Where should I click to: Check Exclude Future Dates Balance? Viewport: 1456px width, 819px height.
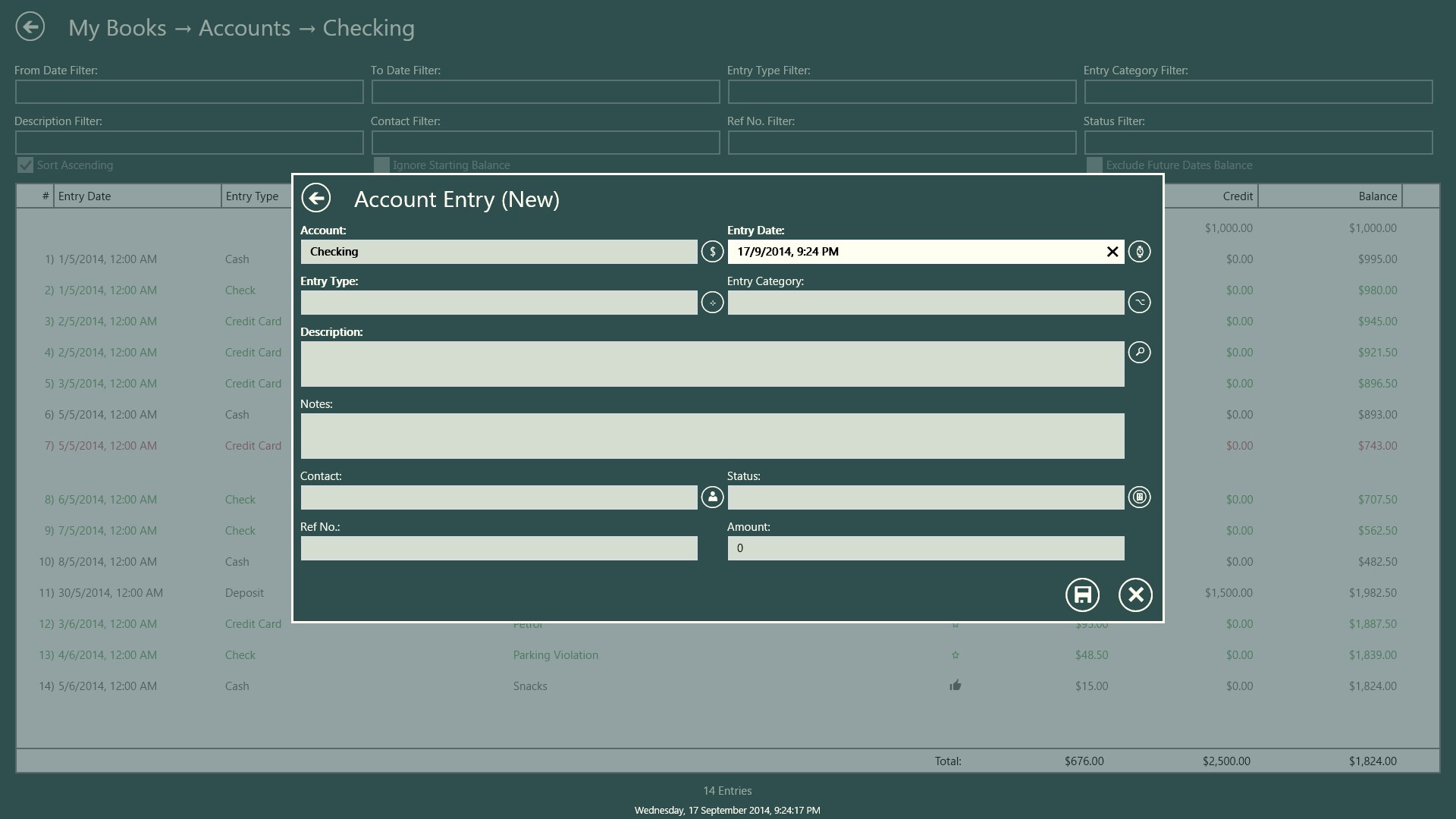[x=1094, y=165]
